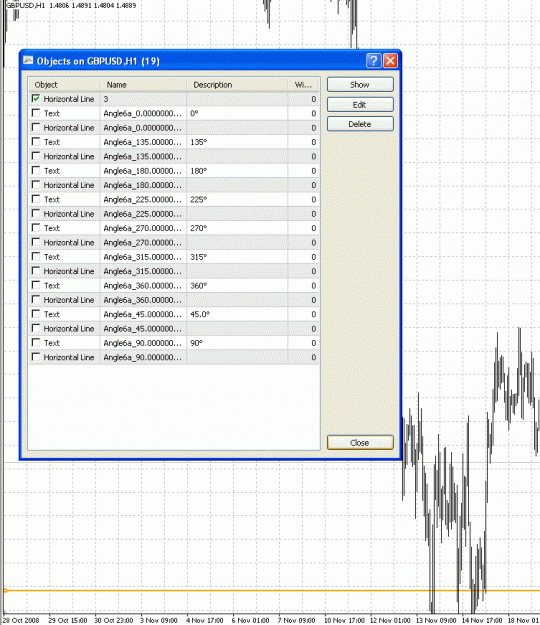This screenshot has height=625, width=540.
Task: Sort by the Description column header
Action: point(237,85)
